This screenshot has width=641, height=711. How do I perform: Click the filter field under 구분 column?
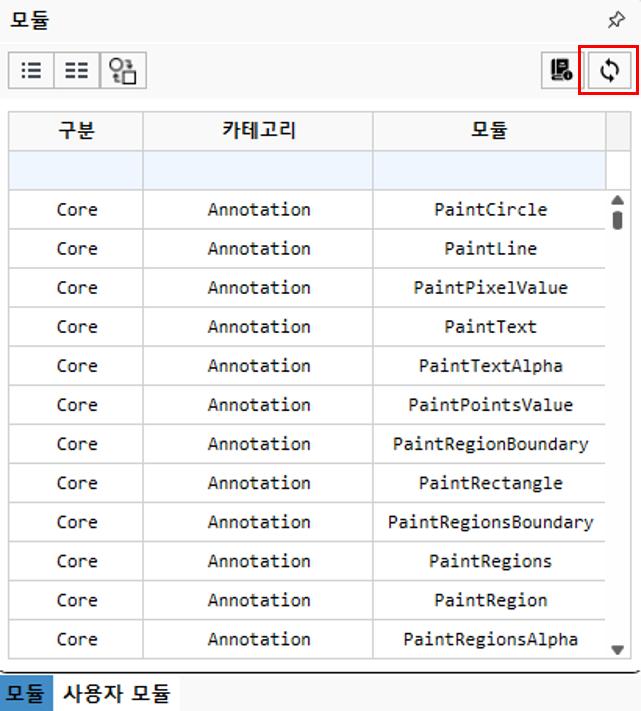pos(76,171)
